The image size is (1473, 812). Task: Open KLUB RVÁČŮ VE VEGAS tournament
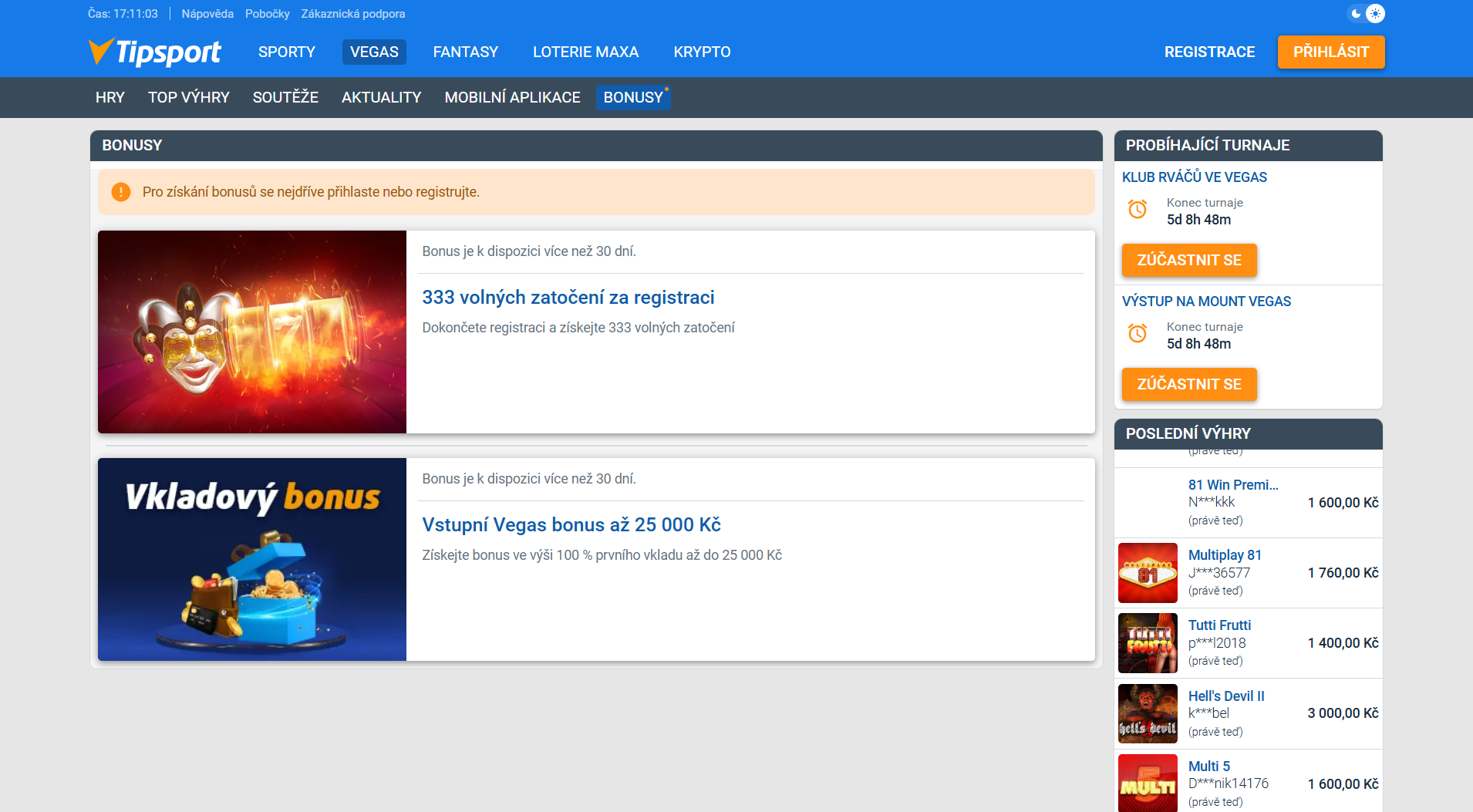pyautogui.click(x=1195, y=177)
